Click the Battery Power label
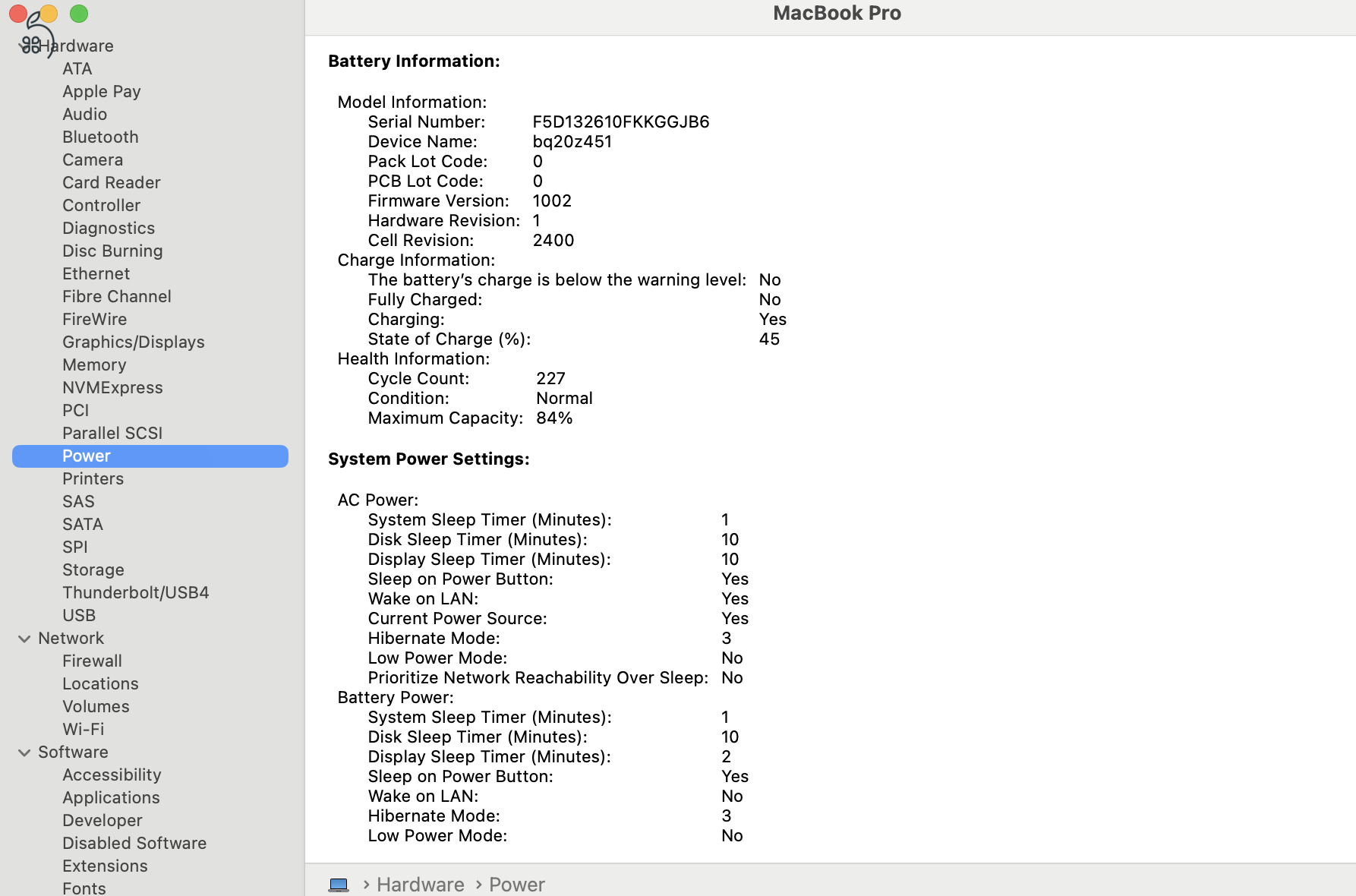 (396, 698)
